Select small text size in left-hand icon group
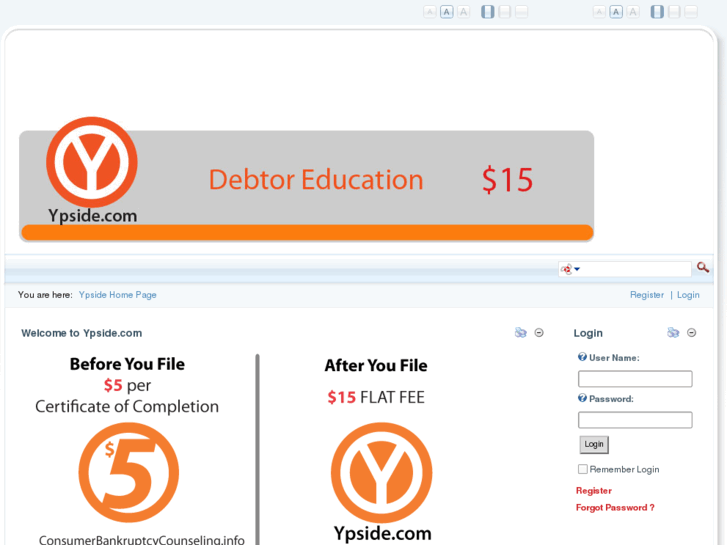727x545 pixels. 429,12
